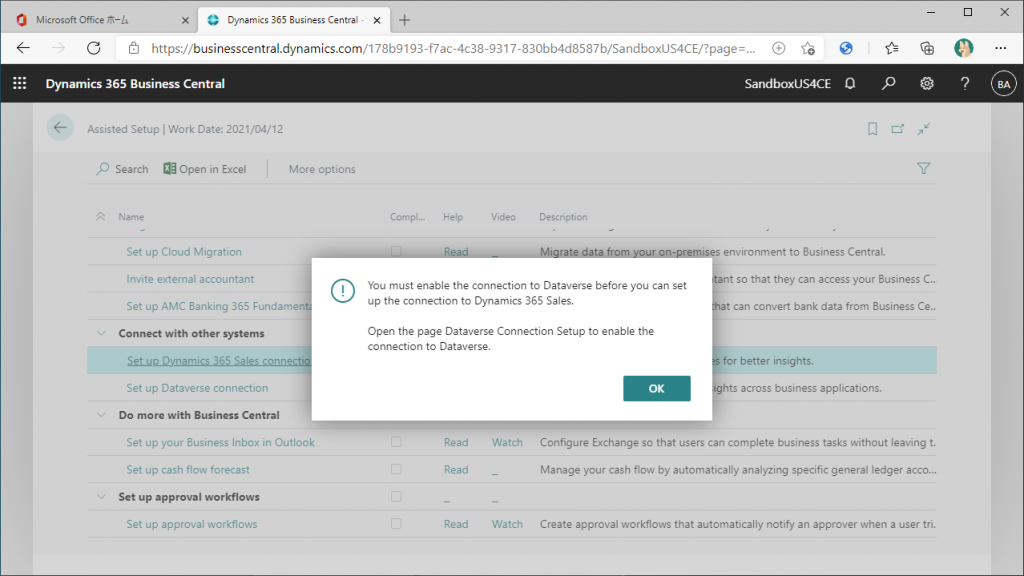
Task: Click Open in Excel
Action: 205,169
